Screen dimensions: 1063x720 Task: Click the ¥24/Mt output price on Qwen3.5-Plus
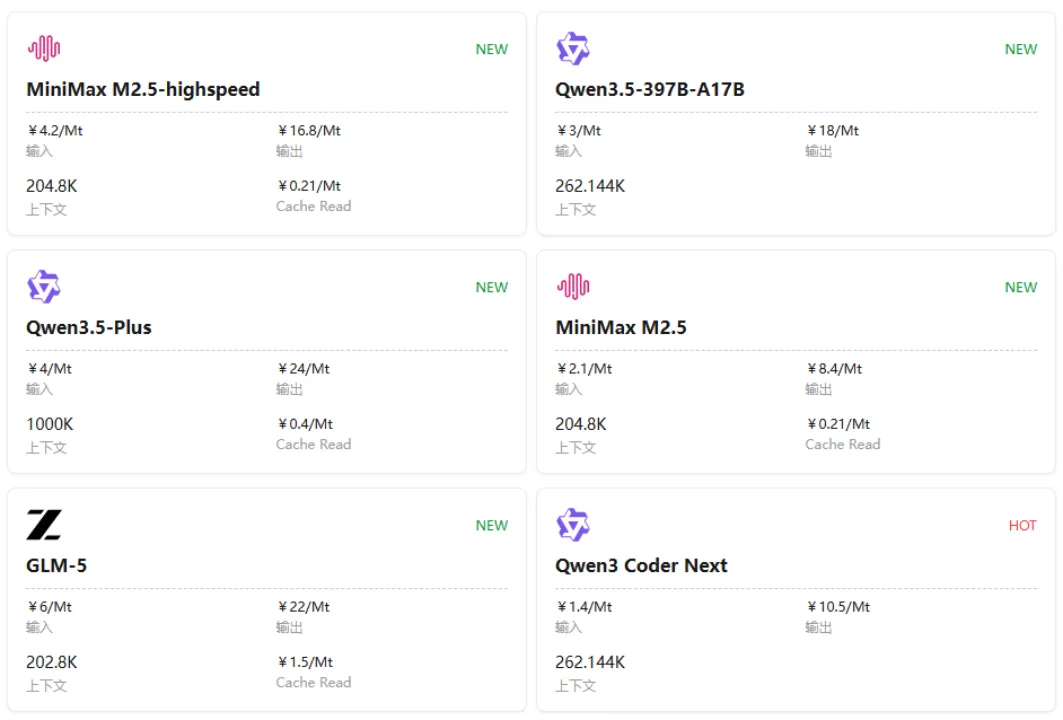[304, 368]
